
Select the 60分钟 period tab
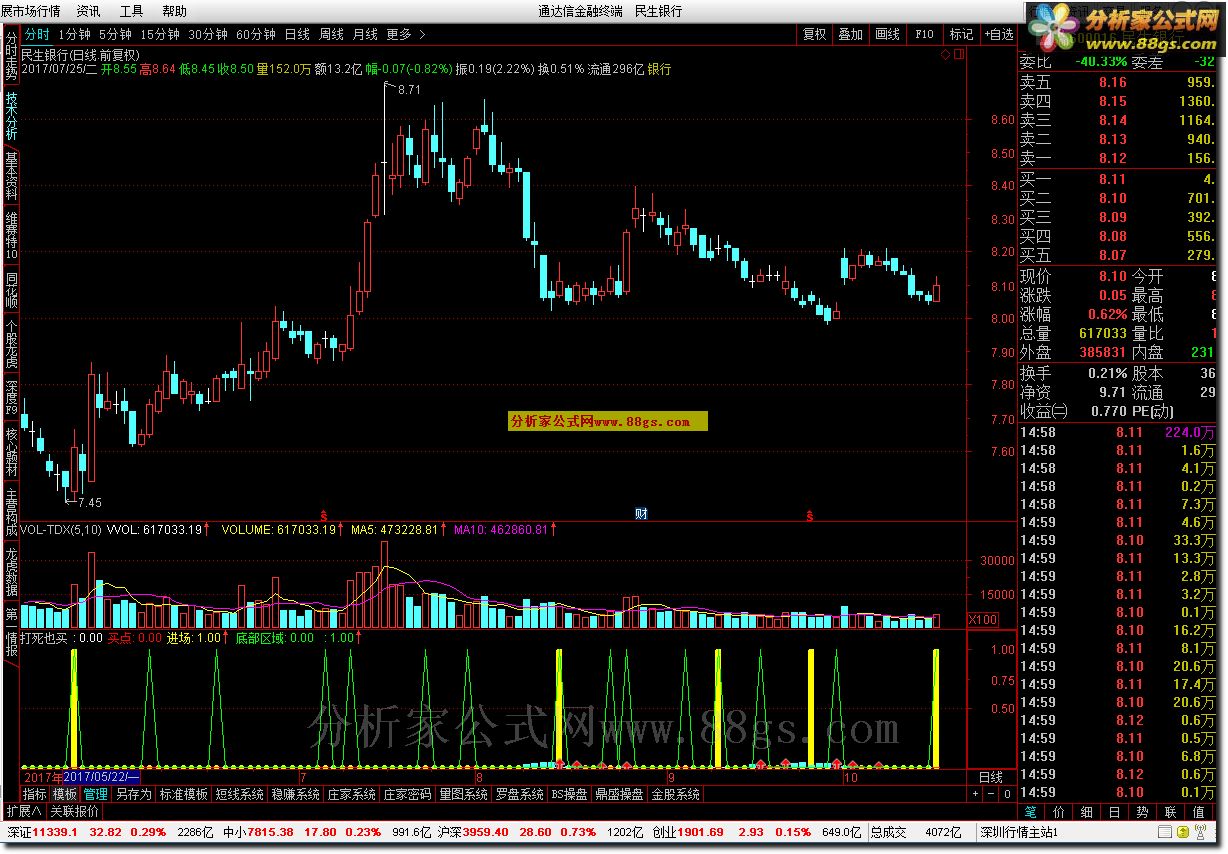pyautogui.click(x=256, y=34)
